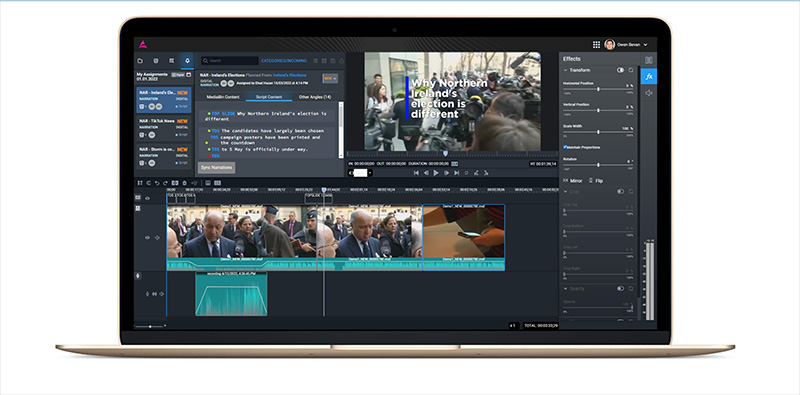The width and height of the screenshot is (800, 395).
Task: Expand the Crop section
Action: point(565,191)
